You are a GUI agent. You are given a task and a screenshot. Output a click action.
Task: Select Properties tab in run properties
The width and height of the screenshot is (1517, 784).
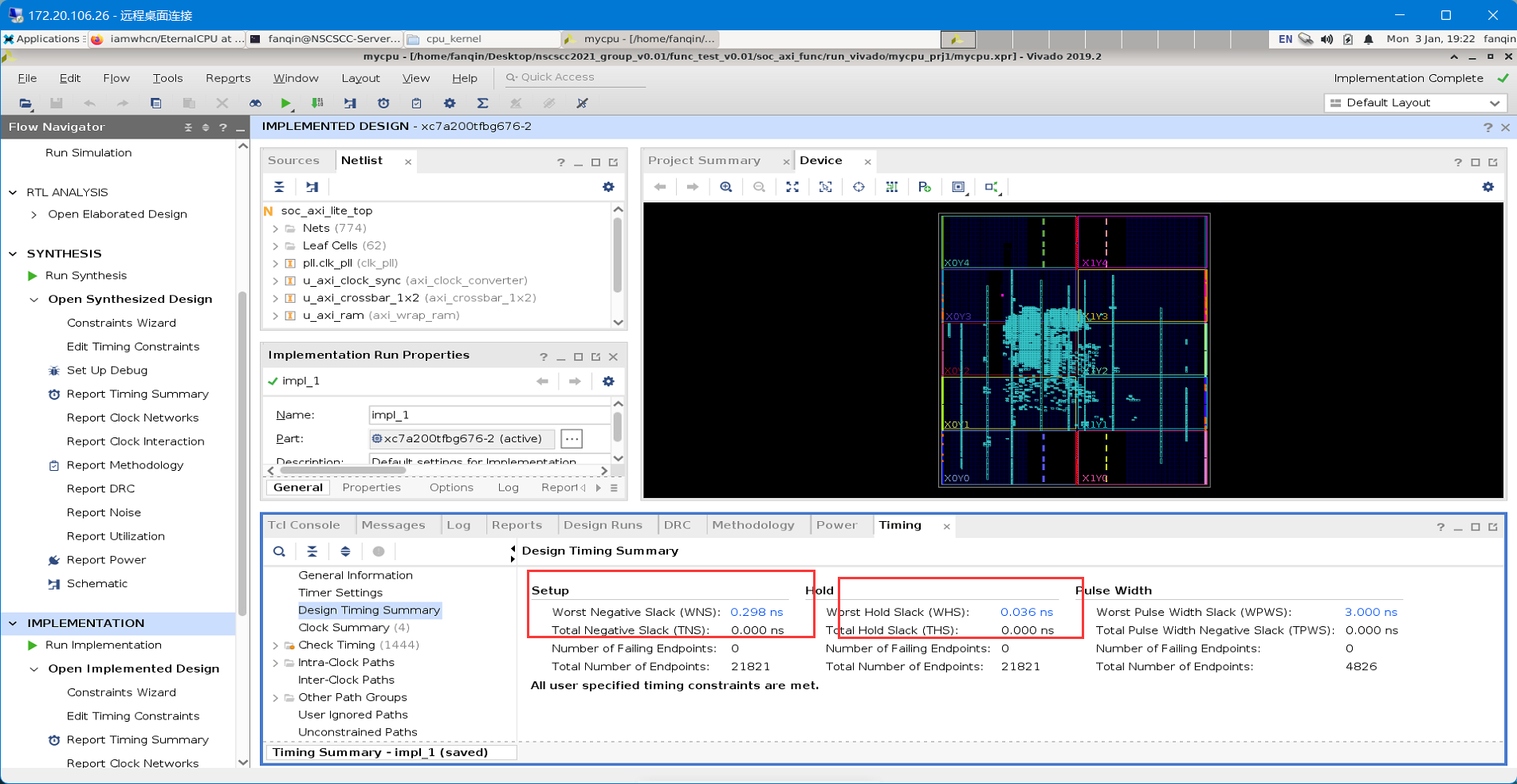tap(371, 488)
